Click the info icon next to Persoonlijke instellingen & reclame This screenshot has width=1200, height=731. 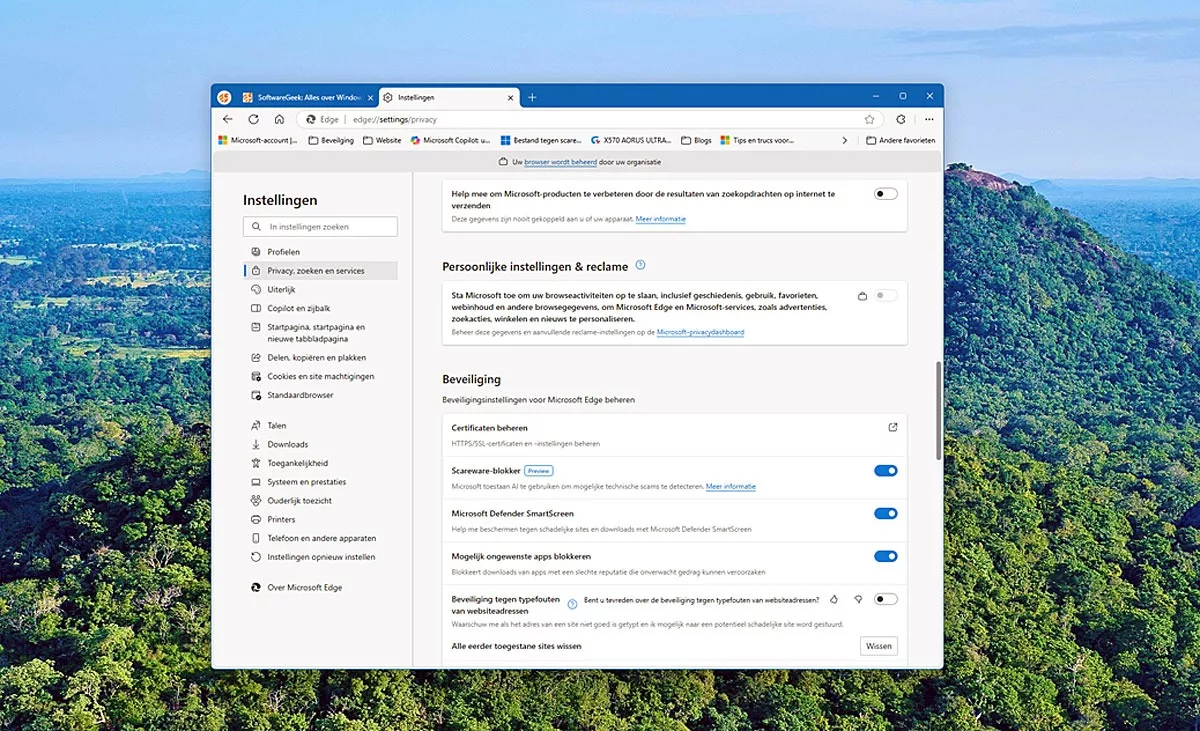640,266
